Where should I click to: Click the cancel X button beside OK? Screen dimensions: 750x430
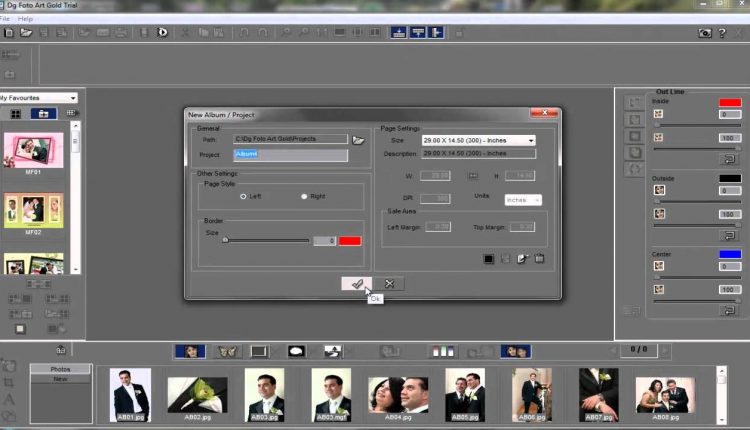point(389,283)
